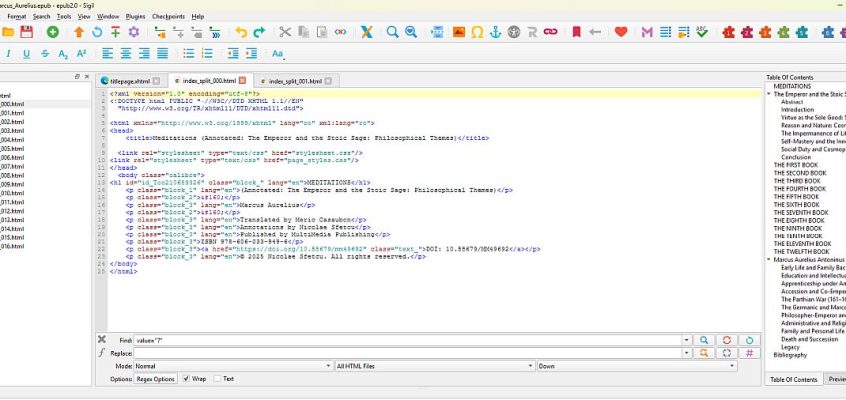Collapse The Emperor and the Stoic tree node
The height and width of the screenshot is (400, 846).
pyautogui.click(x=769, y=94)
